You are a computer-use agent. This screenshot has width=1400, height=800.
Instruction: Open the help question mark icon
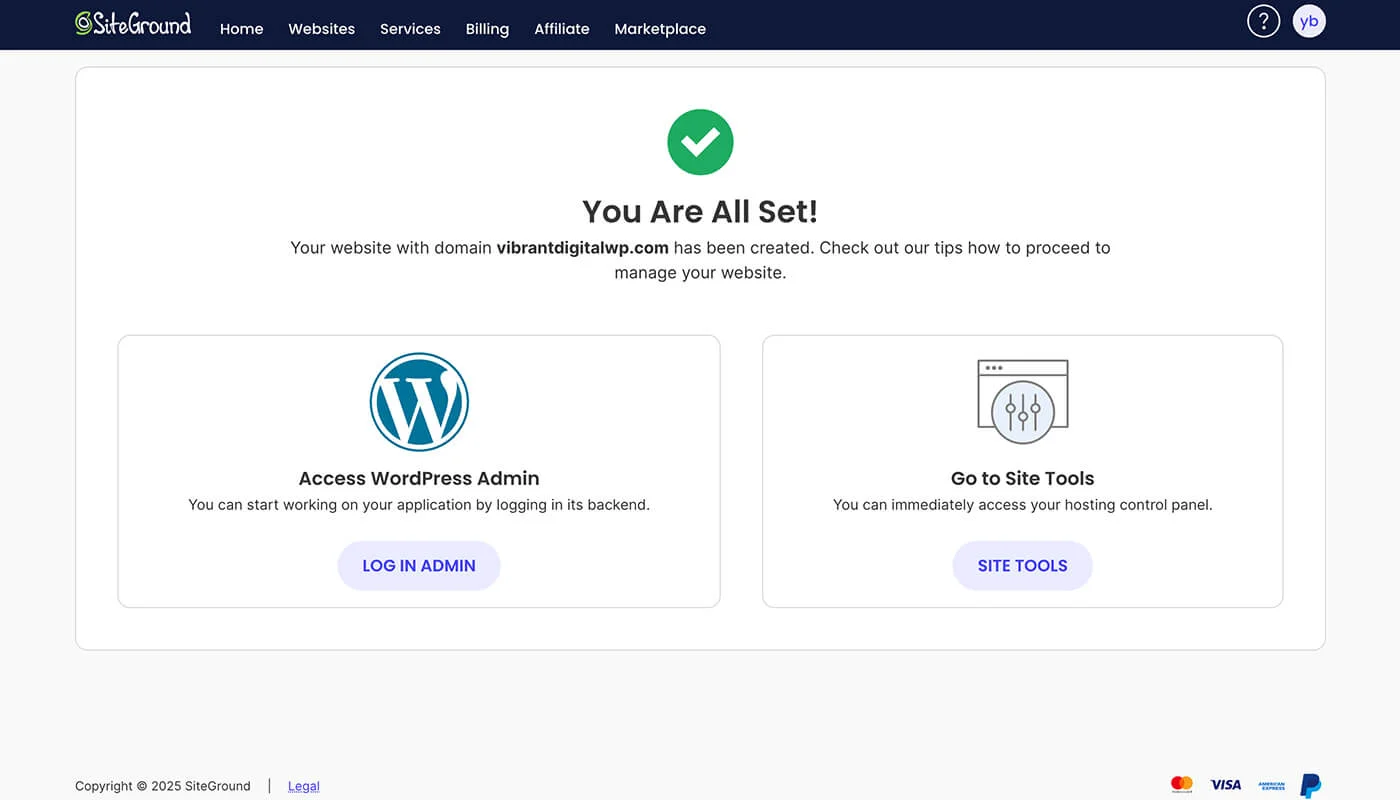tap(1263, 20)
